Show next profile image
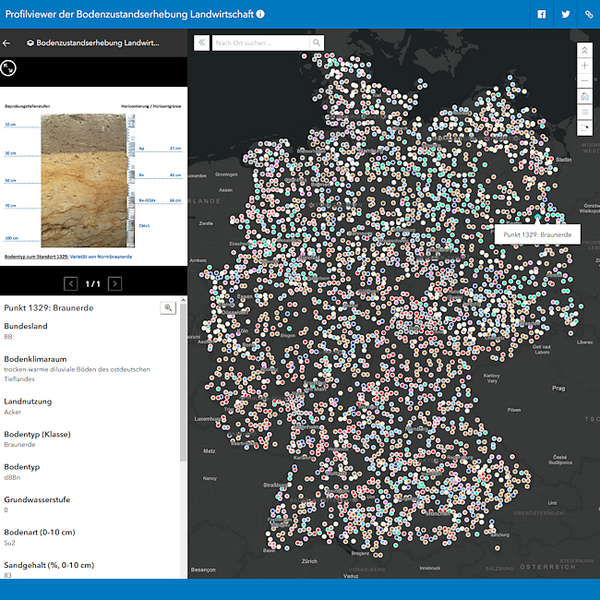Viewport: 600px width, 600px height. [x=116, y=284]
